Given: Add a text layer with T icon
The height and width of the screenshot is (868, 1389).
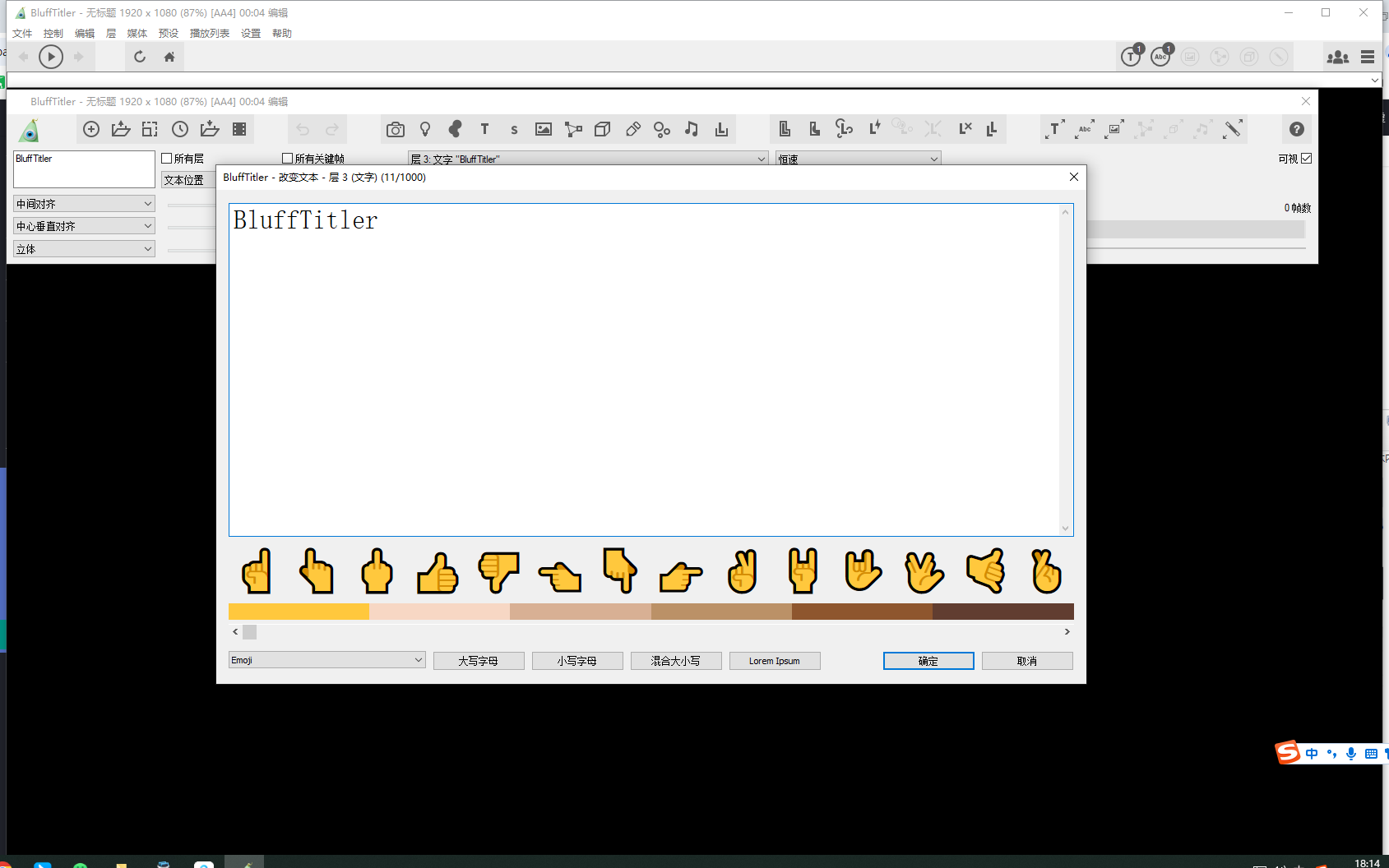Looking at the screenshot, I should 484,129.
